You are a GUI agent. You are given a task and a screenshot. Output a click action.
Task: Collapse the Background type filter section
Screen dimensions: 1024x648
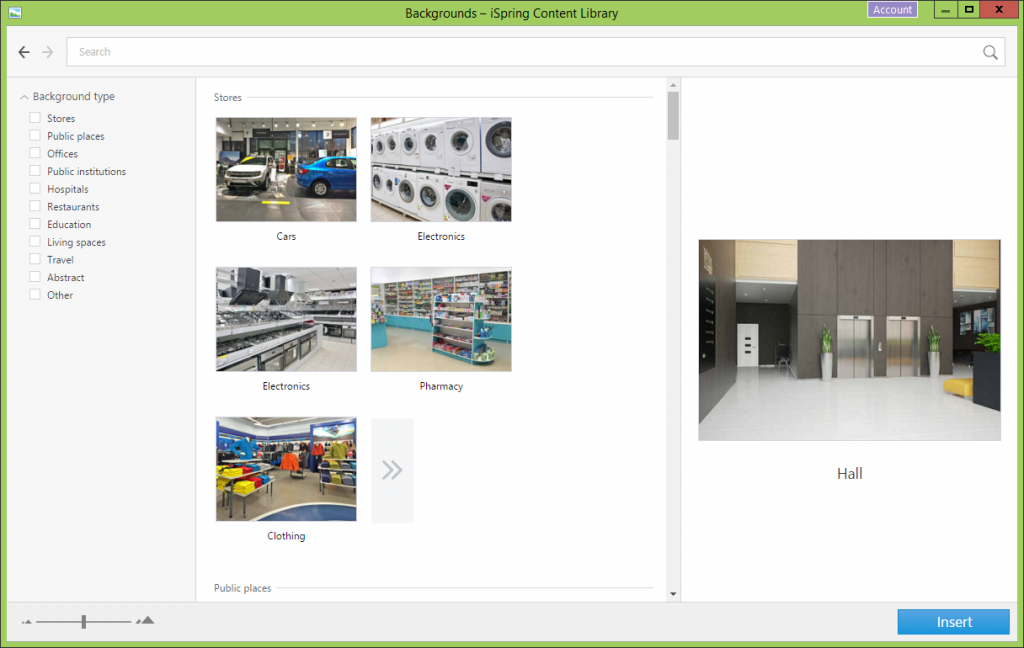[22, 96]
